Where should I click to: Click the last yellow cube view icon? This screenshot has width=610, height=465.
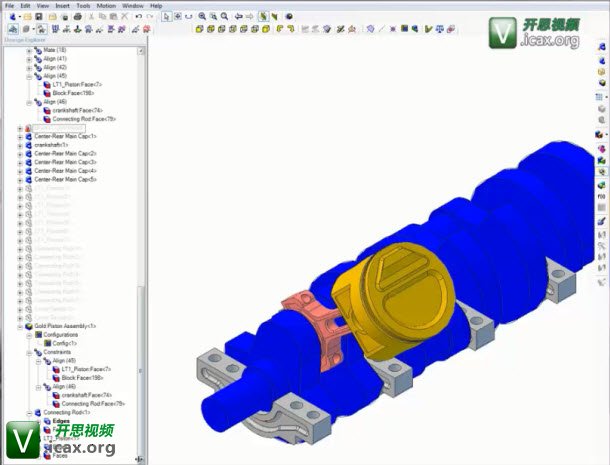coord(266,29)
